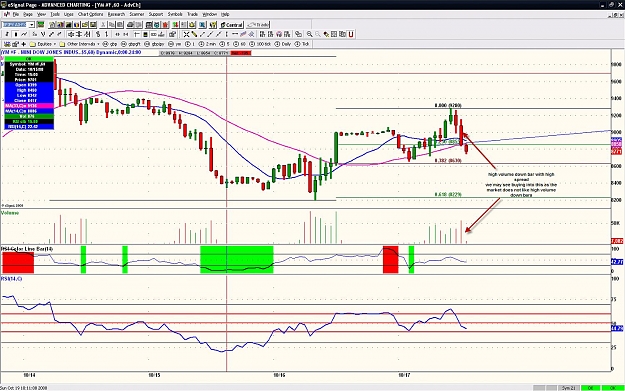The height and width of the screenshot is (391, 625).
Task: Open the Chart Options menu
Action: pos(90,14)
